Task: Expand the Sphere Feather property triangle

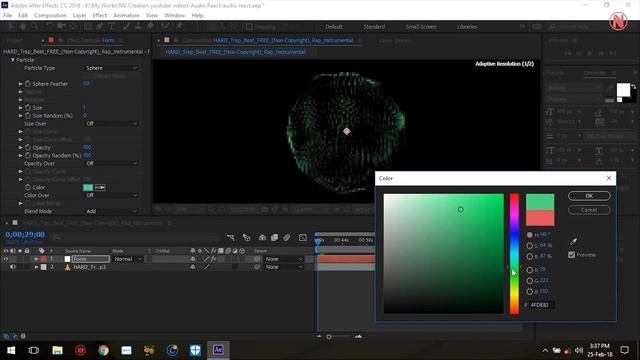Action: coord(20,84)
